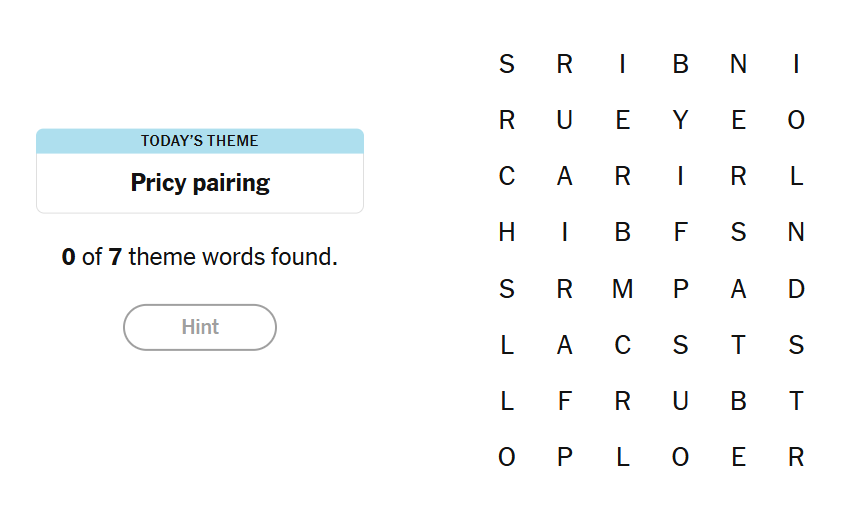Choose the P in the bottom row
866x528 pixels.
[x=565, y=457]
